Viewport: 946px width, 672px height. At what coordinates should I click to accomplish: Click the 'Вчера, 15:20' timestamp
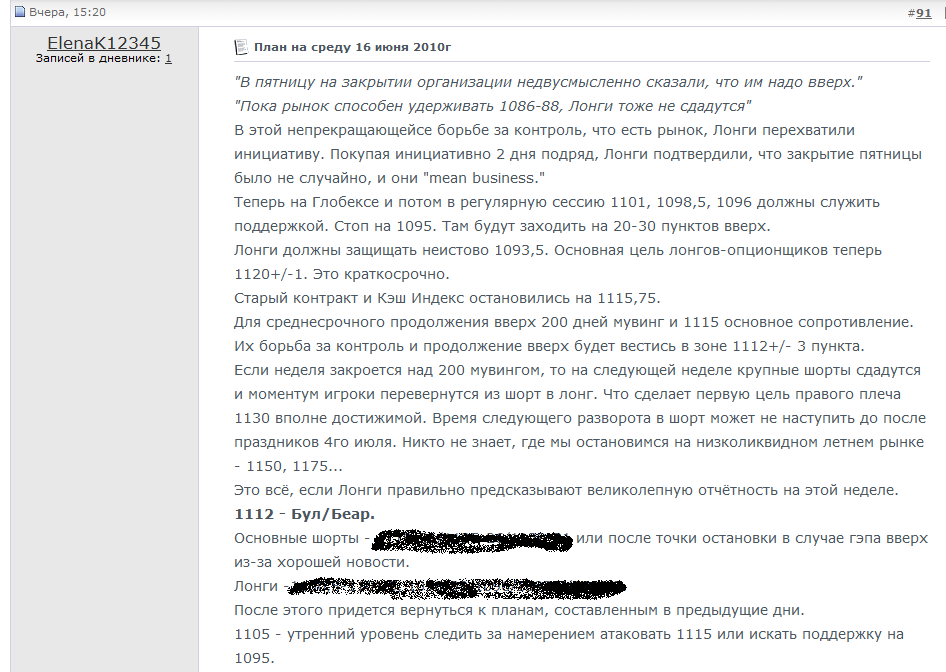coord(66,13)
